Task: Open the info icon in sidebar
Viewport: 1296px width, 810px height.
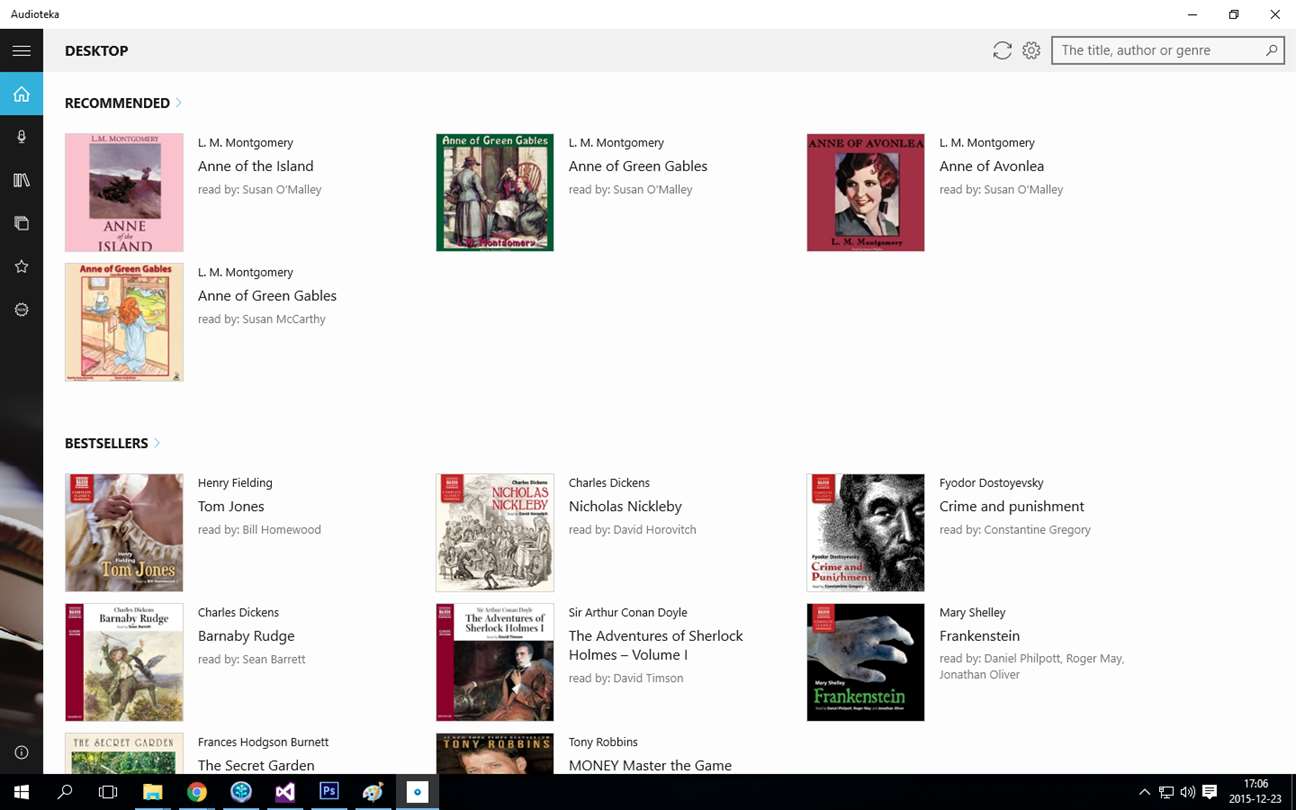Action: point(21,752)
